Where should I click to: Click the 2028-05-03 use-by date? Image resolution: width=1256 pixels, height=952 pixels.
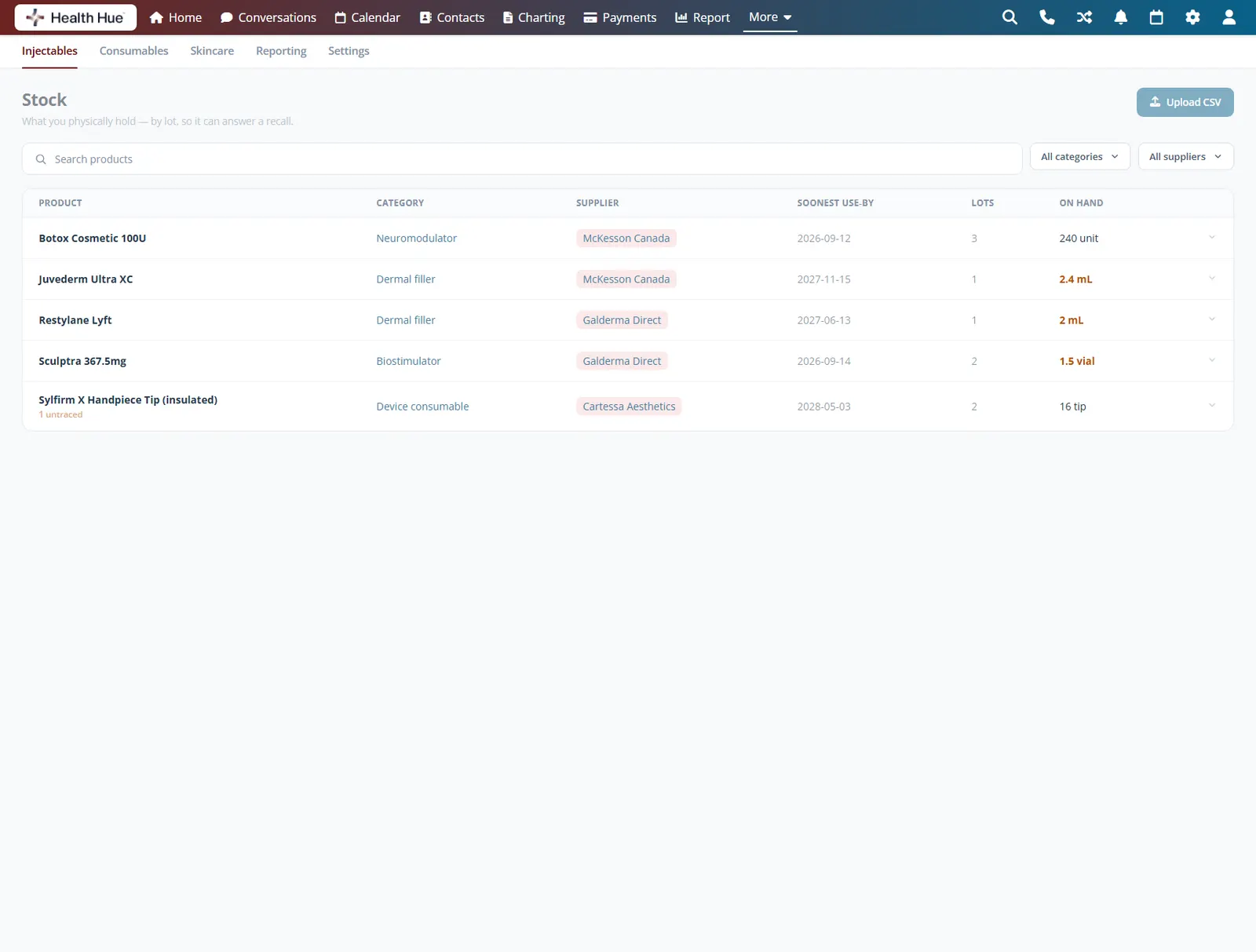(x=823, y=407)
